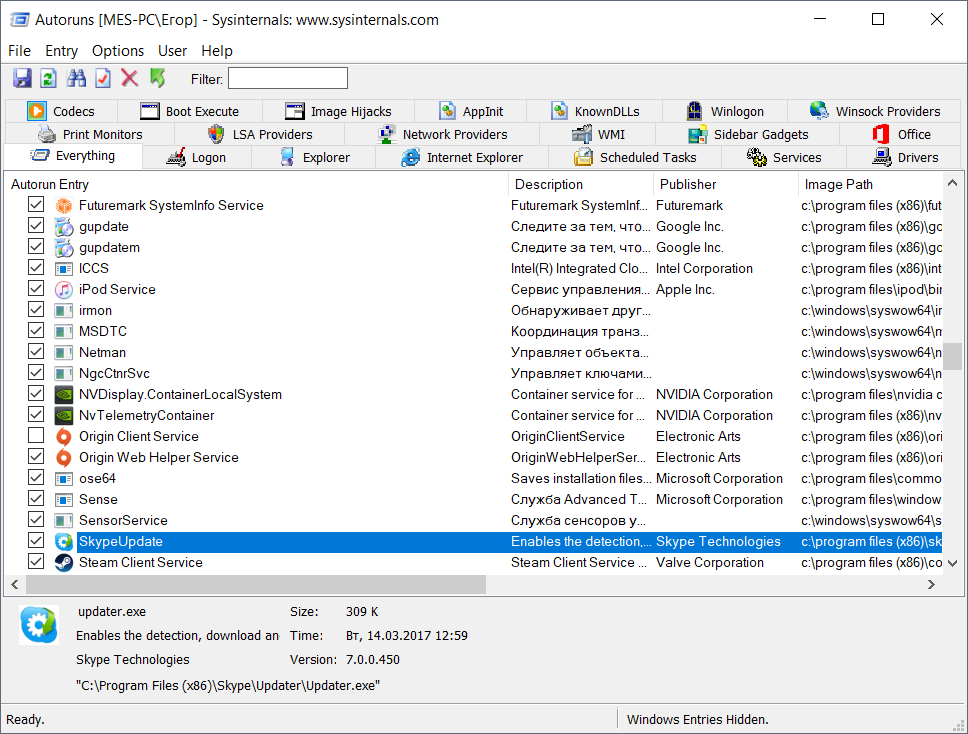
Task: Click the vertical scrollbar down arrow
Action: click(953, 563)
